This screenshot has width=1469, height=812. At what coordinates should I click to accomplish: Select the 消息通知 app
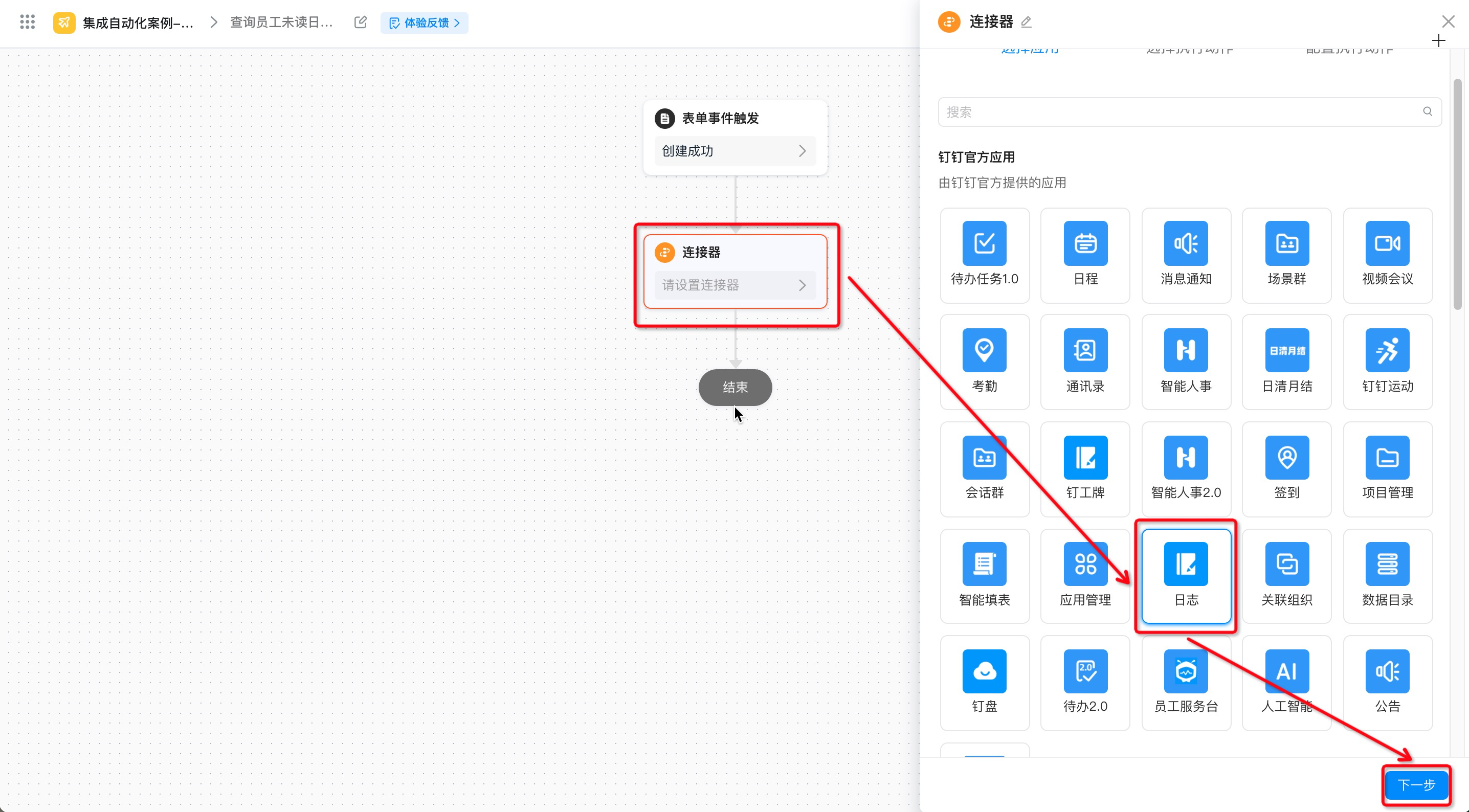pos(1186,255)
